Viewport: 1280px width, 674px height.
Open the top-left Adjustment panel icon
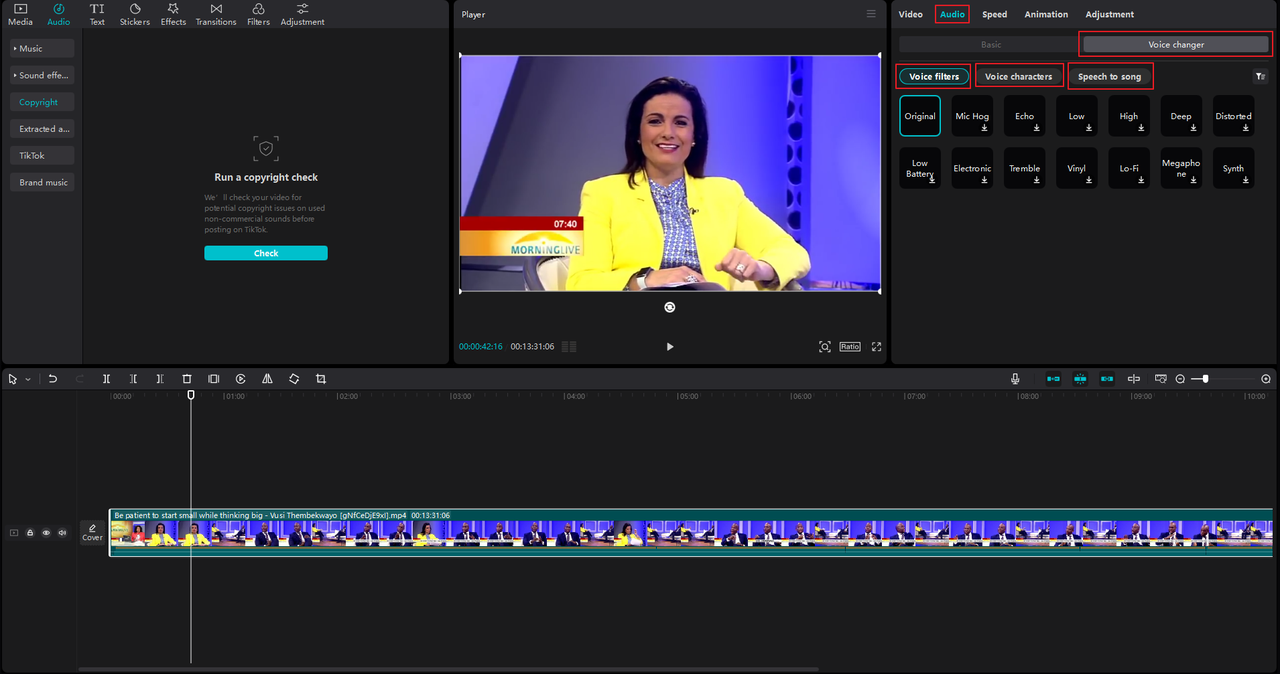[x=302, y=14]
